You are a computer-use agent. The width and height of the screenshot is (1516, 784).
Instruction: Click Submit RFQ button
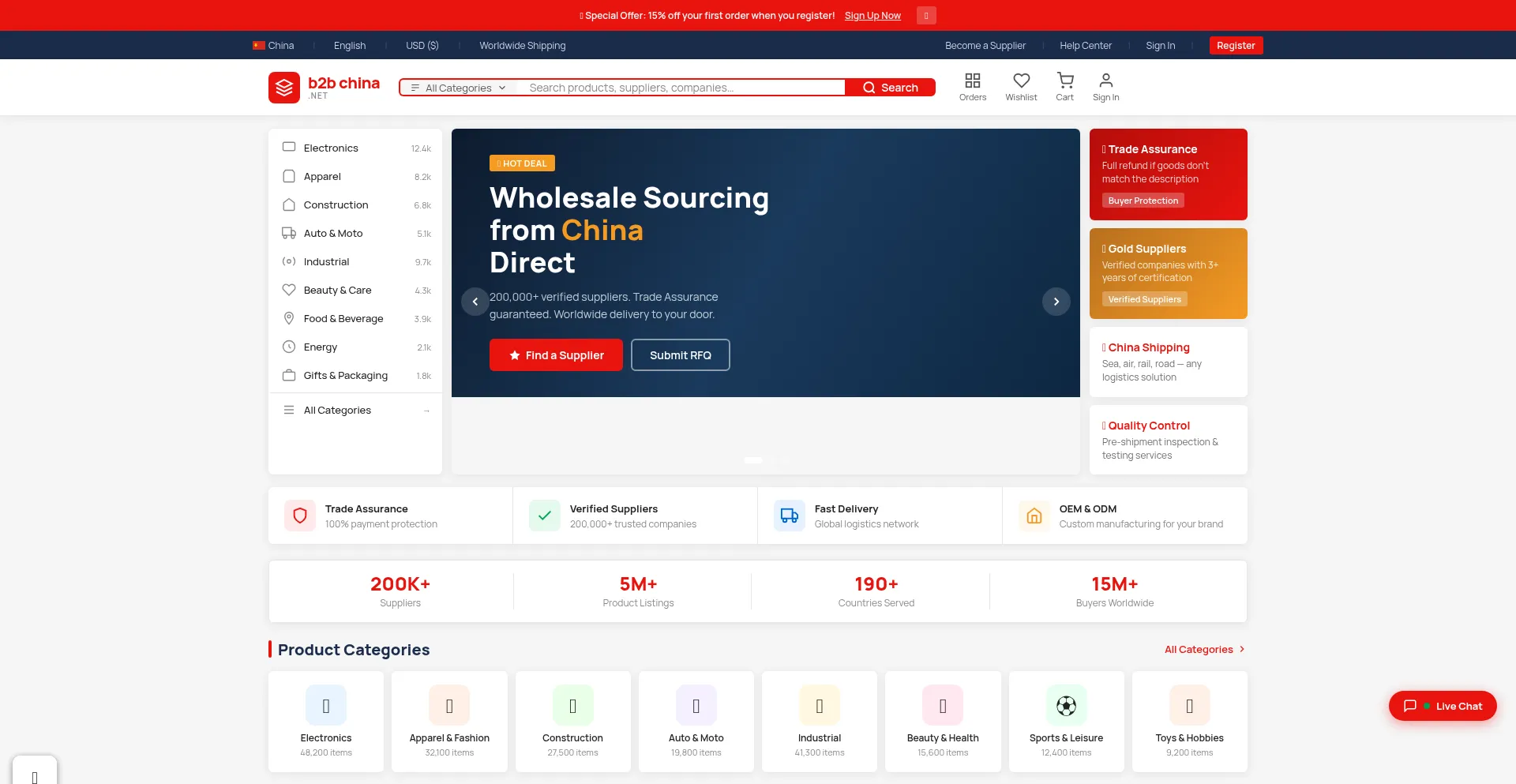(x=681, y=355)
